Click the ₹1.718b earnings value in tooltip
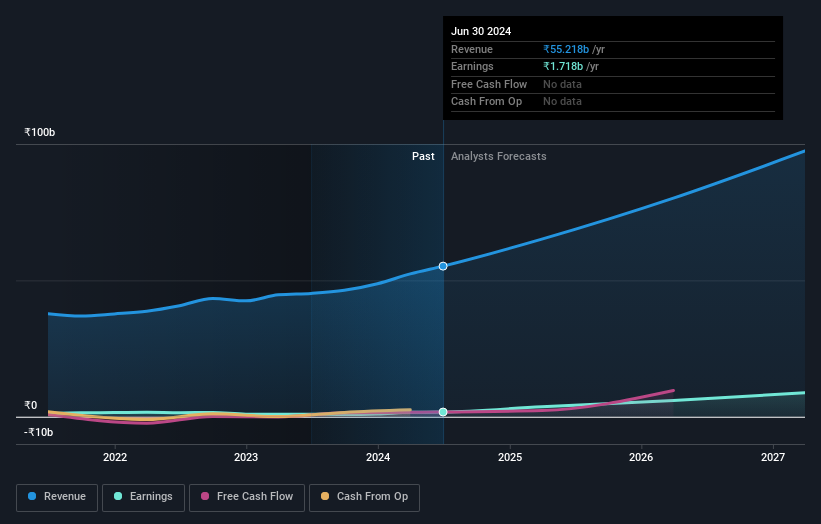Viewport: 821px width, 524px height. coord(563,66)
